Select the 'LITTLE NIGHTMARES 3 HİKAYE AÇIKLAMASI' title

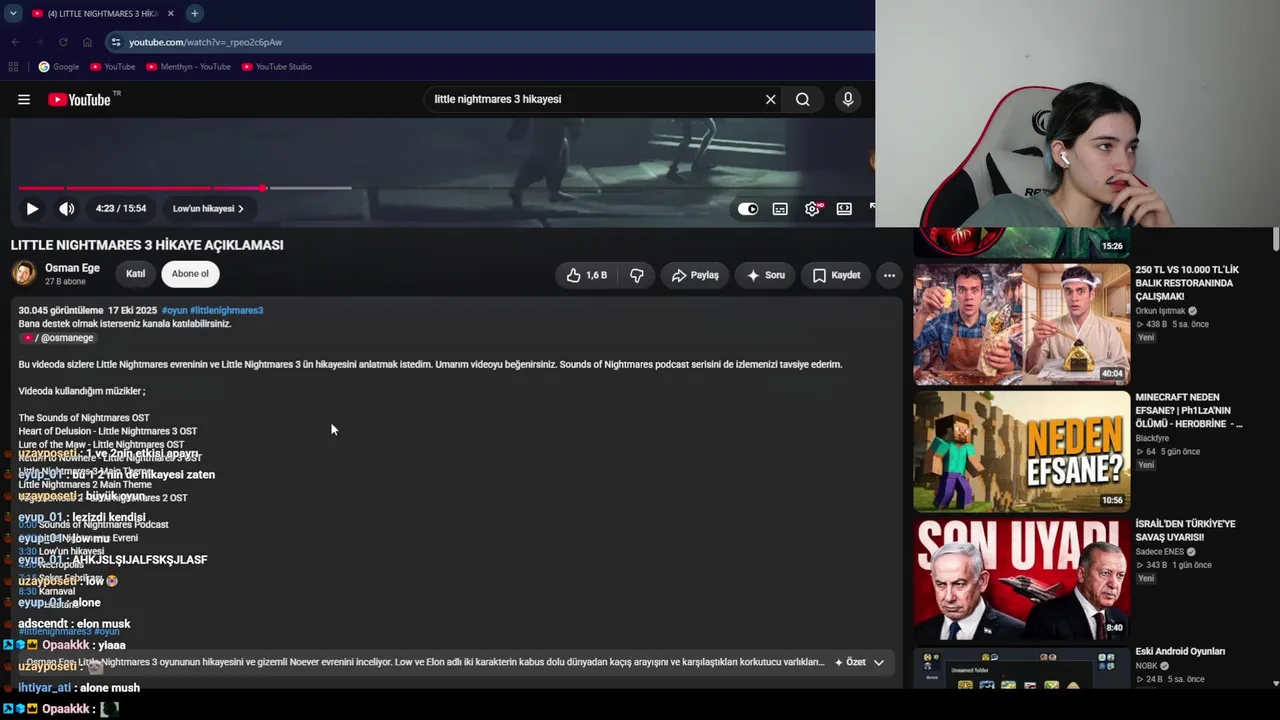[x=147, y=245]
